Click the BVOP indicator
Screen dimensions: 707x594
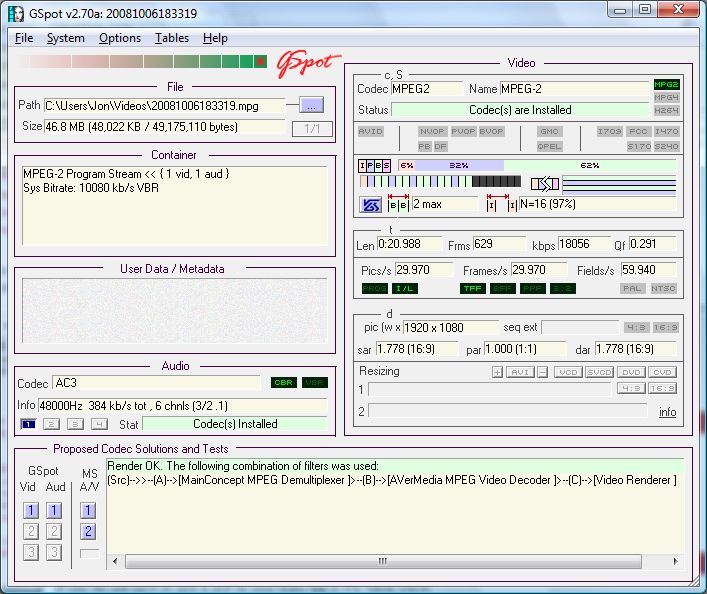[491, 132]
